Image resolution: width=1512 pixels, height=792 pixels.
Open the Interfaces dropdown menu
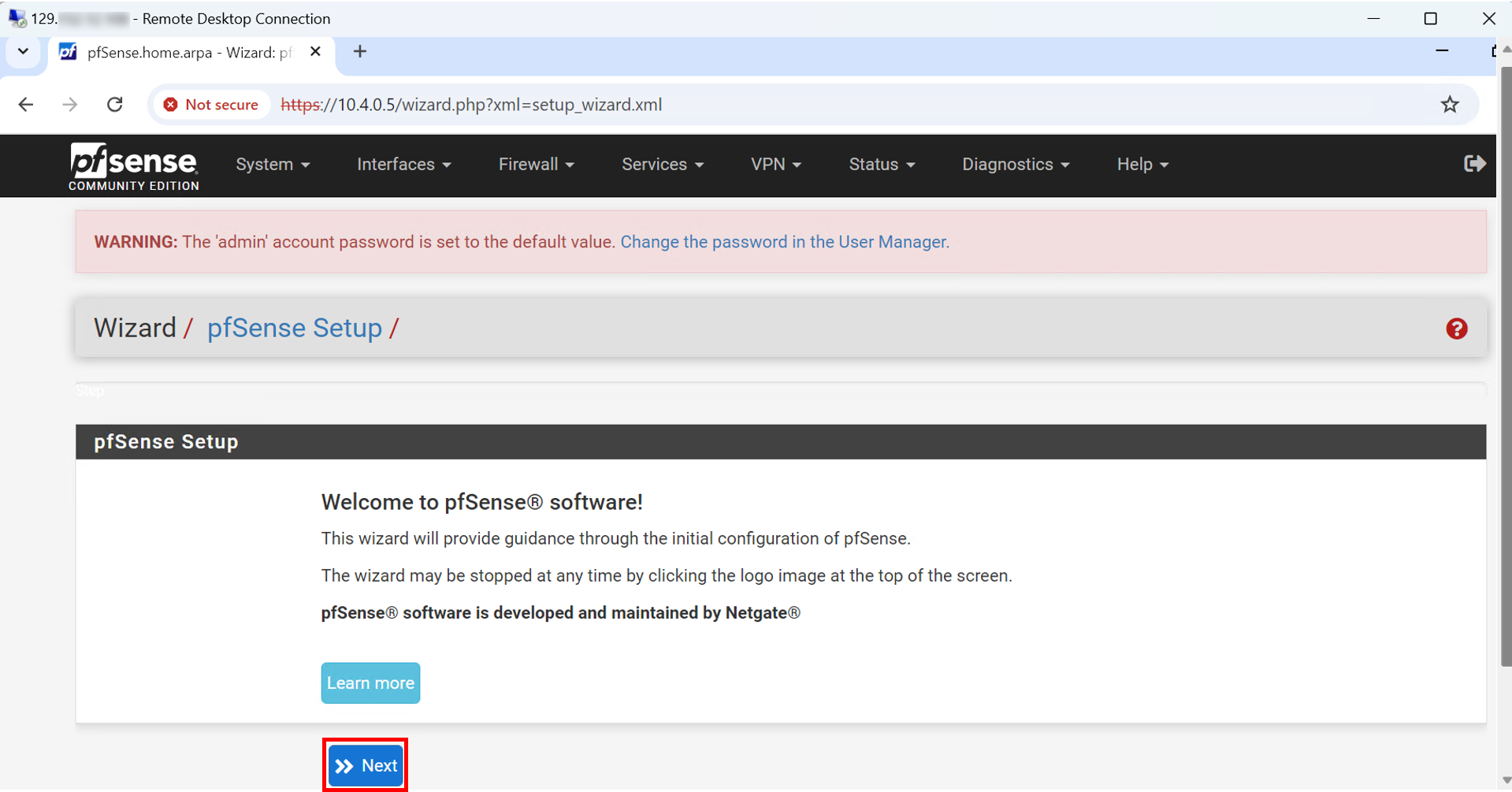click(404, 165)
